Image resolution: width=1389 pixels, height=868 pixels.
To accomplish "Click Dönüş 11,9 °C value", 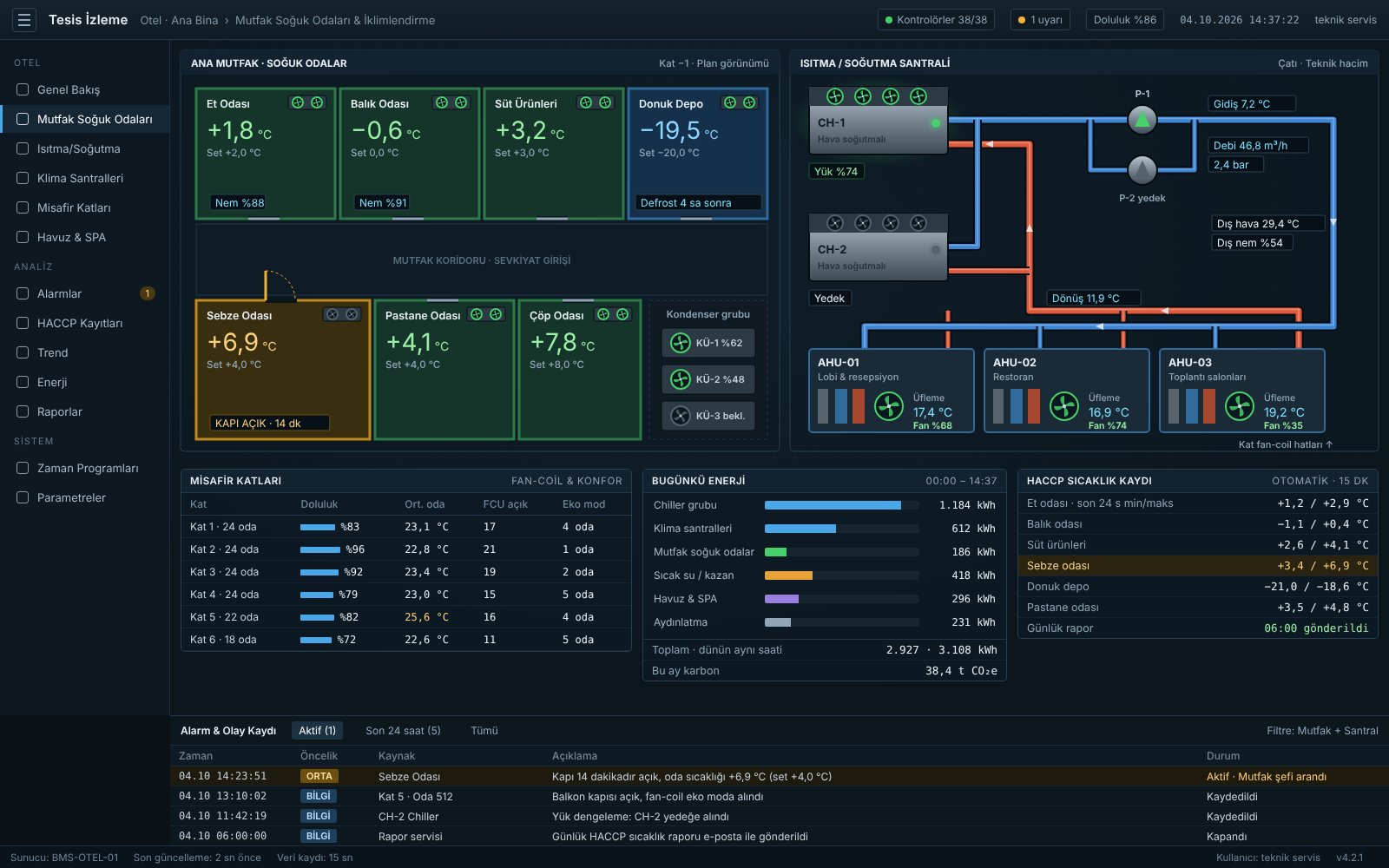I will click(x=1093, y=298).
